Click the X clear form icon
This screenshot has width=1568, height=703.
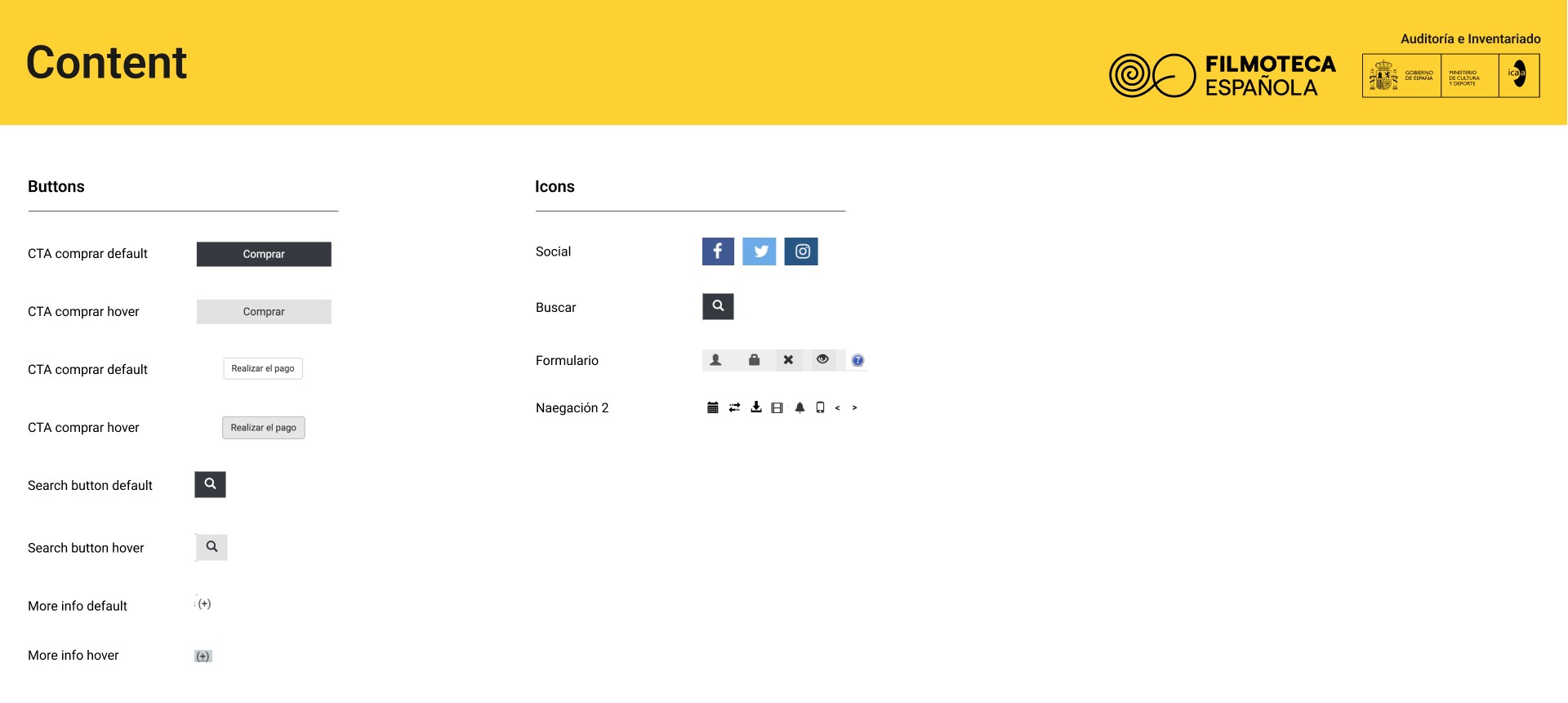point(788,360)
